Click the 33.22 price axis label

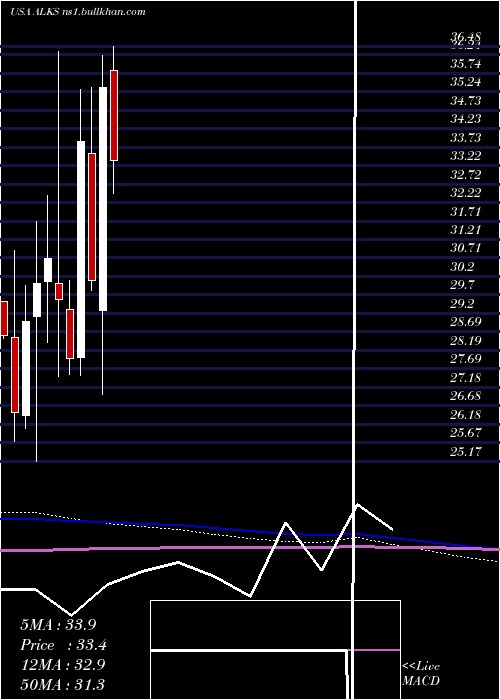click(466, 156)
